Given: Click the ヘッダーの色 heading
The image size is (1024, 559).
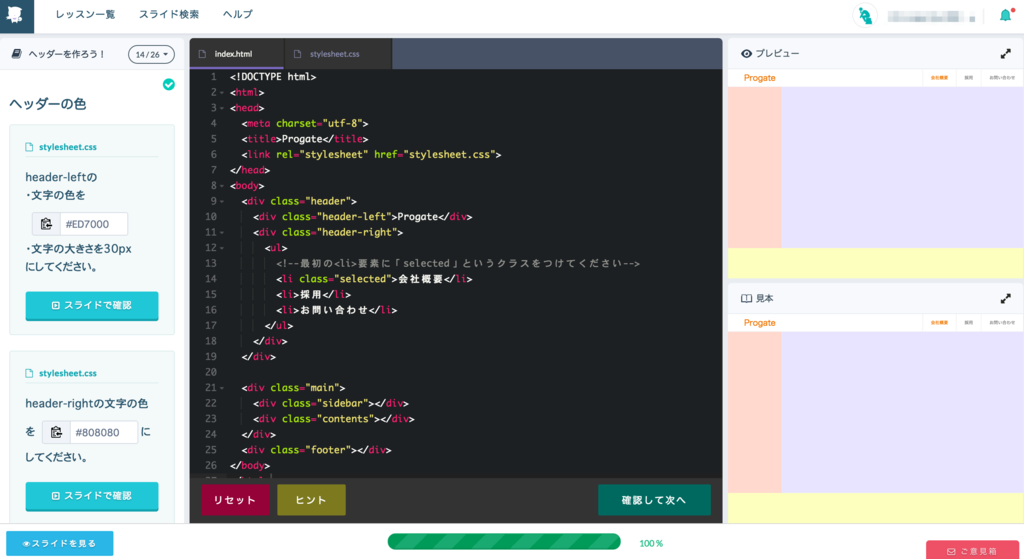Looking at the screenshot, I should [48, 104].
